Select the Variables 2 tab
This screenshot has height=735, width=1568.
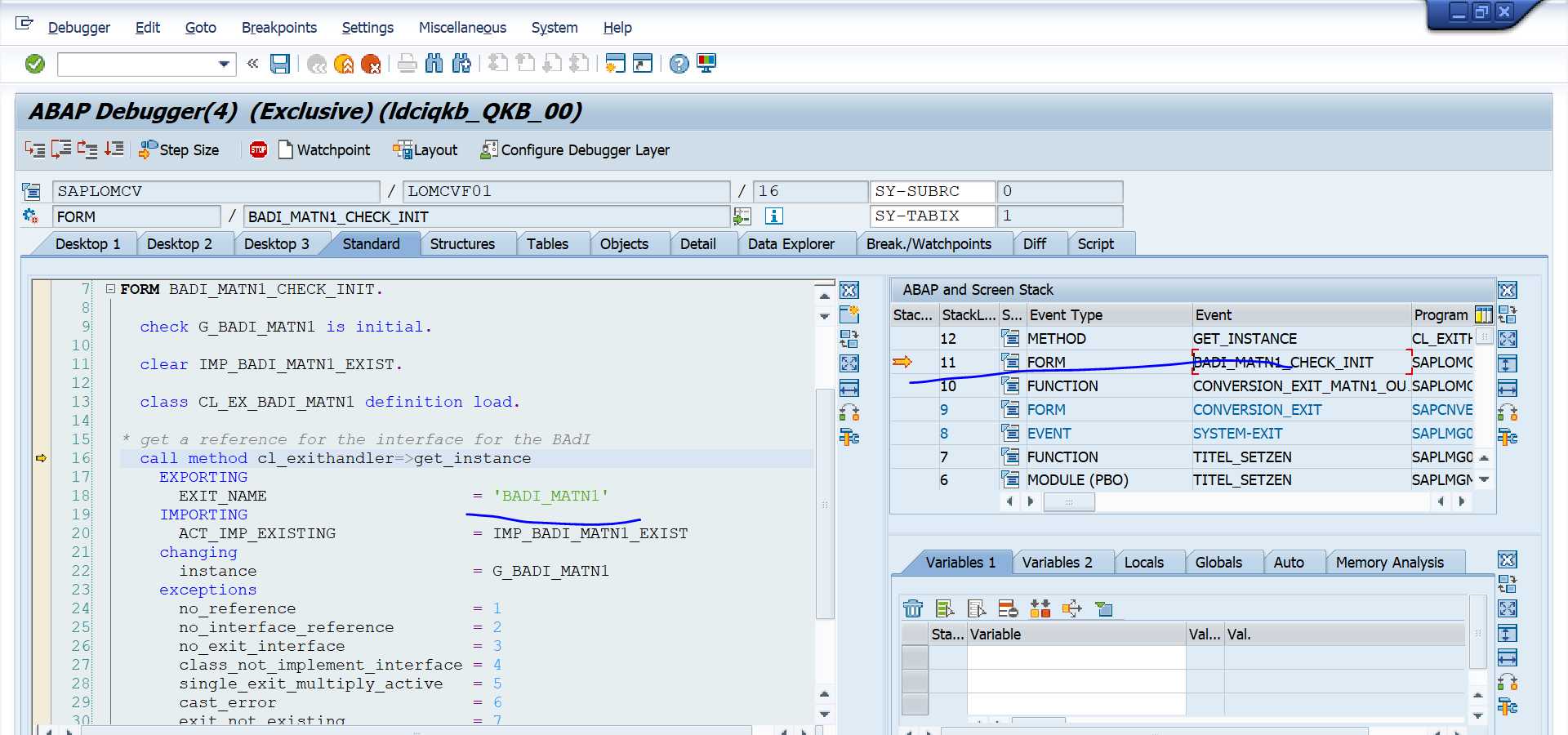coord(1058,563)
